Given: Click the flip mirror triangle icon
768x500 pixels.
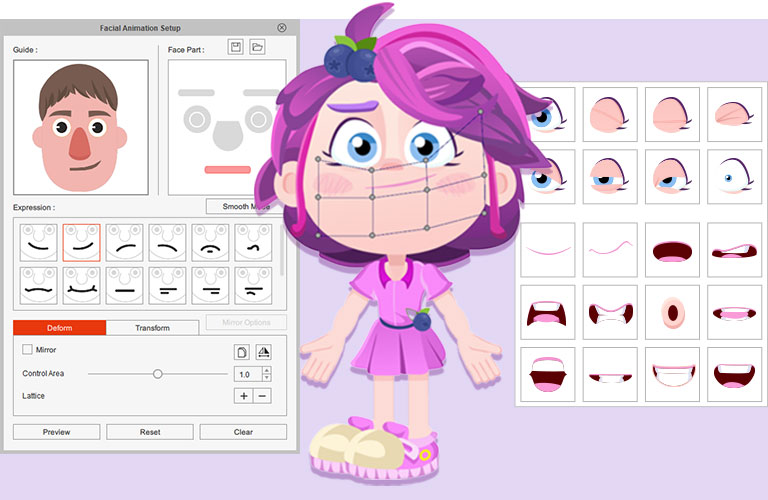Looking at the screenshot, I should click(x=264, y=351).
